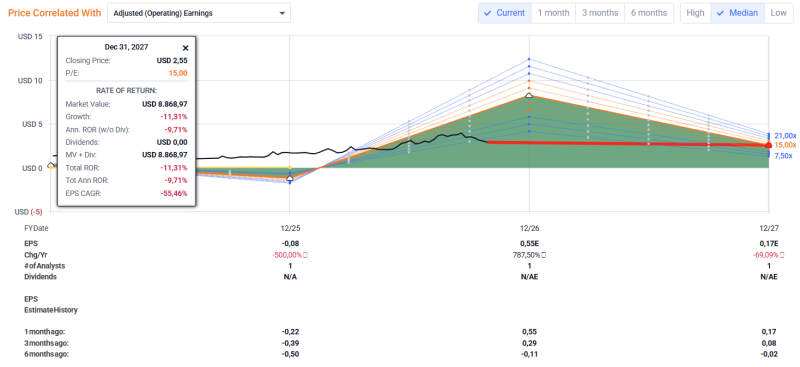Viewport: 800px width, 367px height.
Task: Click the 3 months ago estimate 0,29
Action: 529,343
